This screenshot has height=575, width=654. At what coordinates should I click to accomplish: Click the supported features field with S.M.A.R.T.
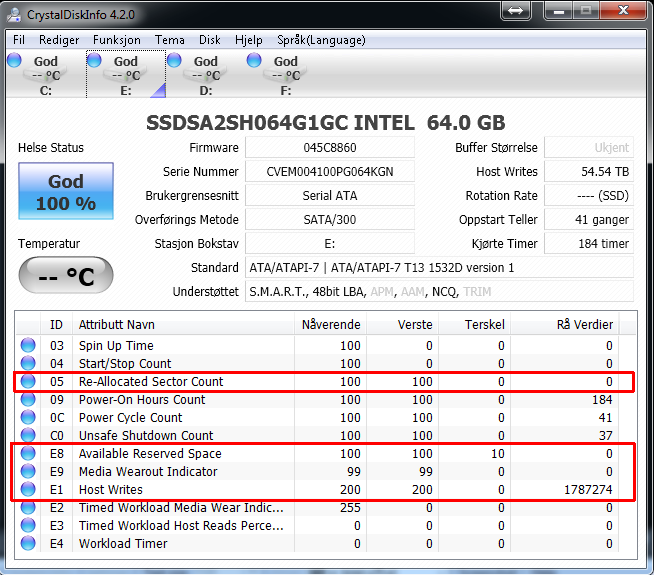pos(440,291)
